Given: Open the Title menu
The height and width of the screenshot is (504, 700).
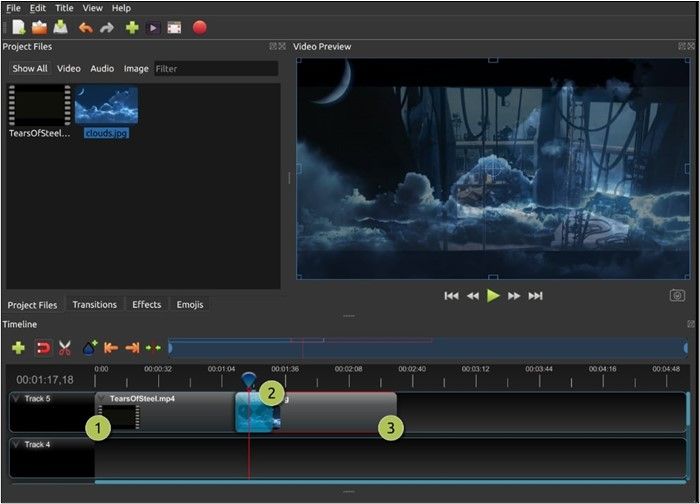Looking at the screenshot, I should pos(64,8).
